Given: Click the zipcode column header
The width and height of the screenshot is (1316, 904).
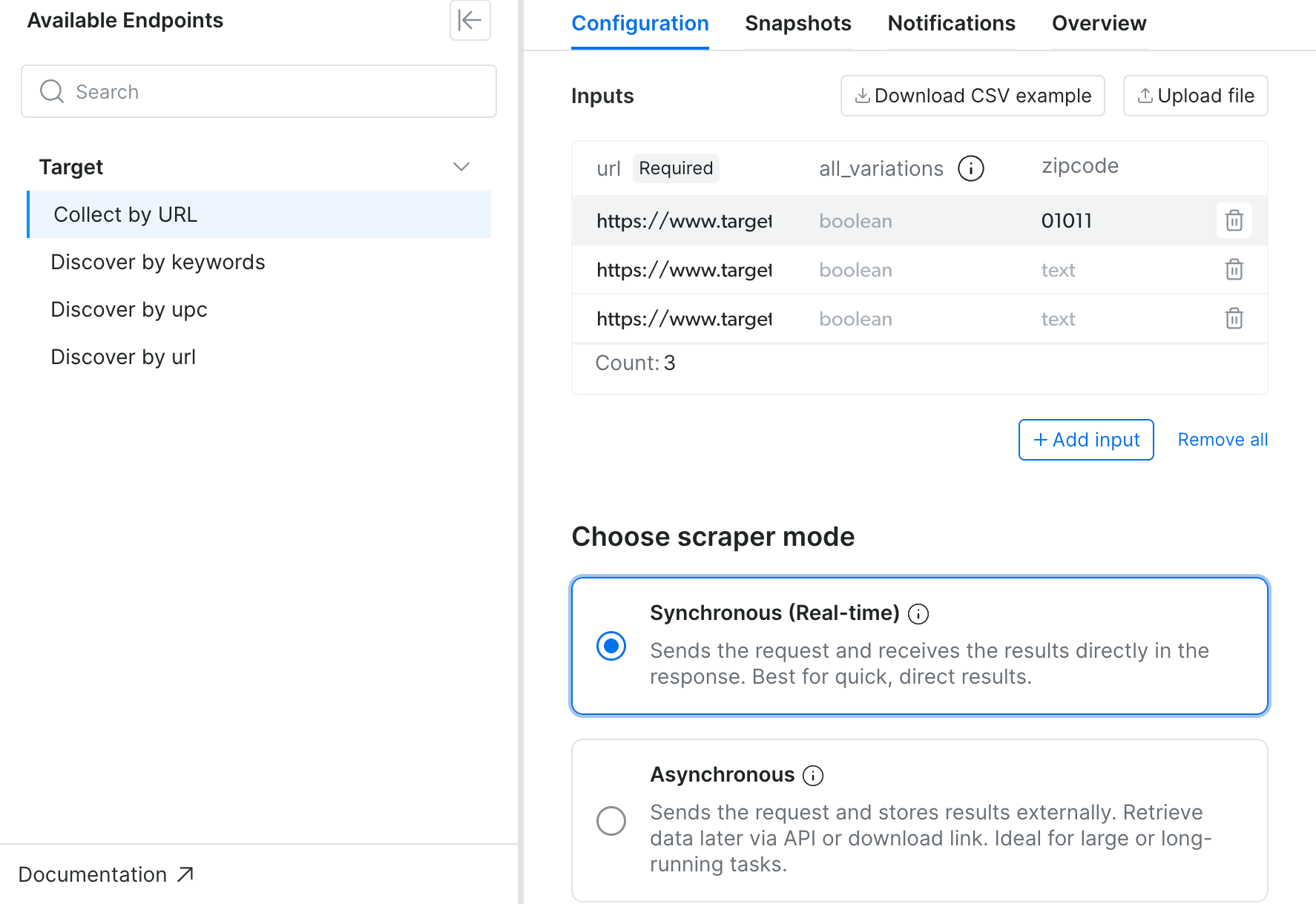Looking at the screenshot, I should coord(1080,166).
